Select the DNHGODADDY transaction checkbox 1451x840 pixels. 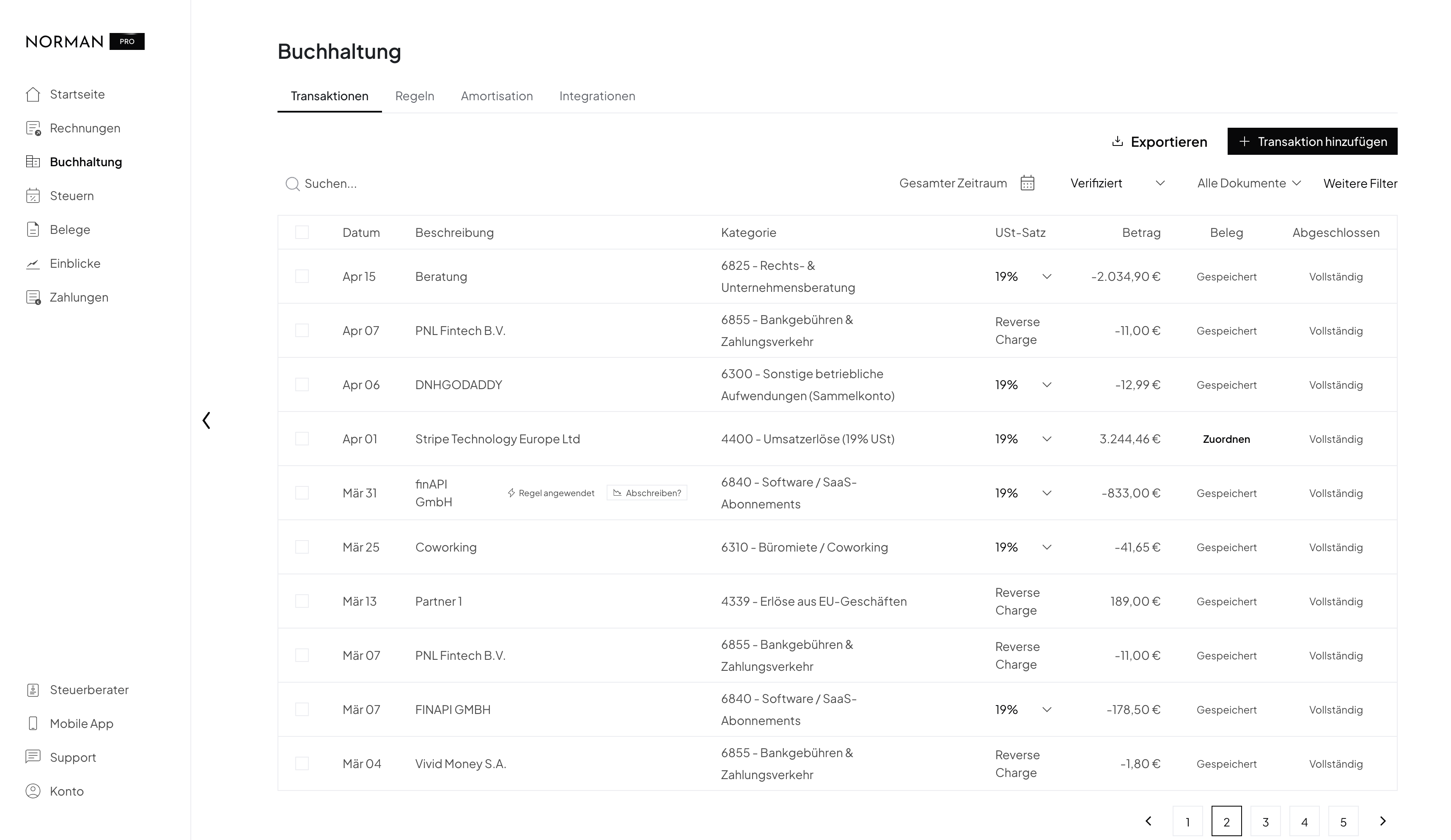coord(302,385)
